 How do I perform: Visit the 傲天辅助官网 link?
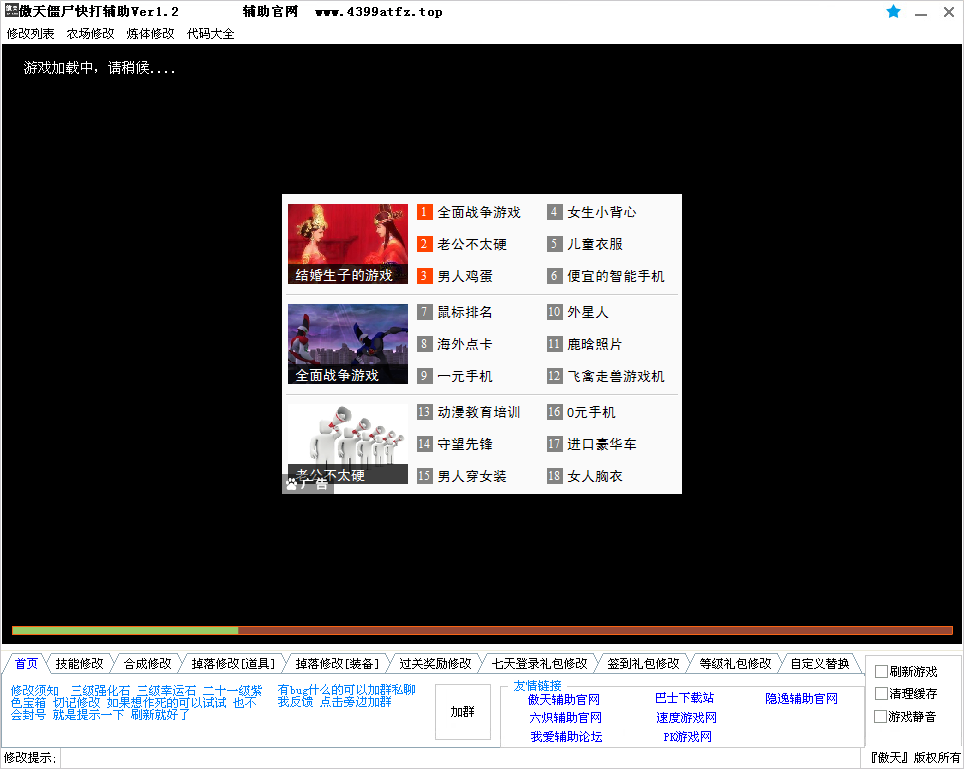(564, 699)
